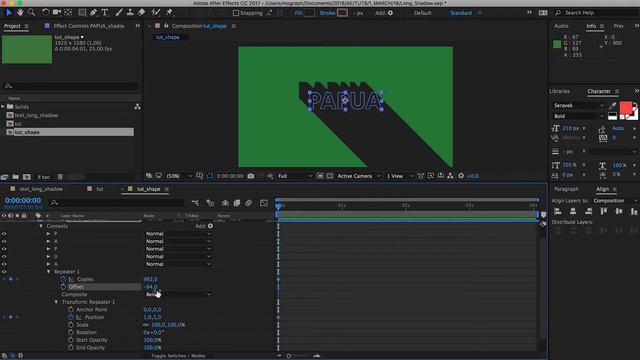
Task: Select the Hand tool
Action: 20,13
